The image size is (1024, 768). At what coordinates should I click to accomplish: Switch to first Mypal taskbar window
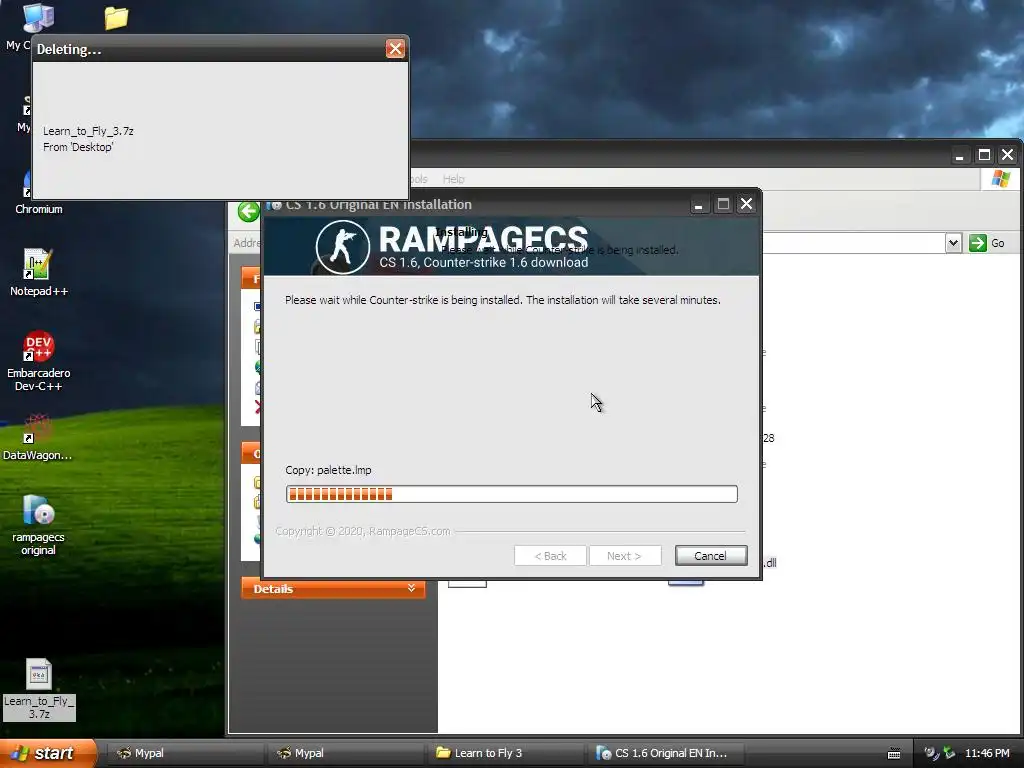(x=184, y=753)
